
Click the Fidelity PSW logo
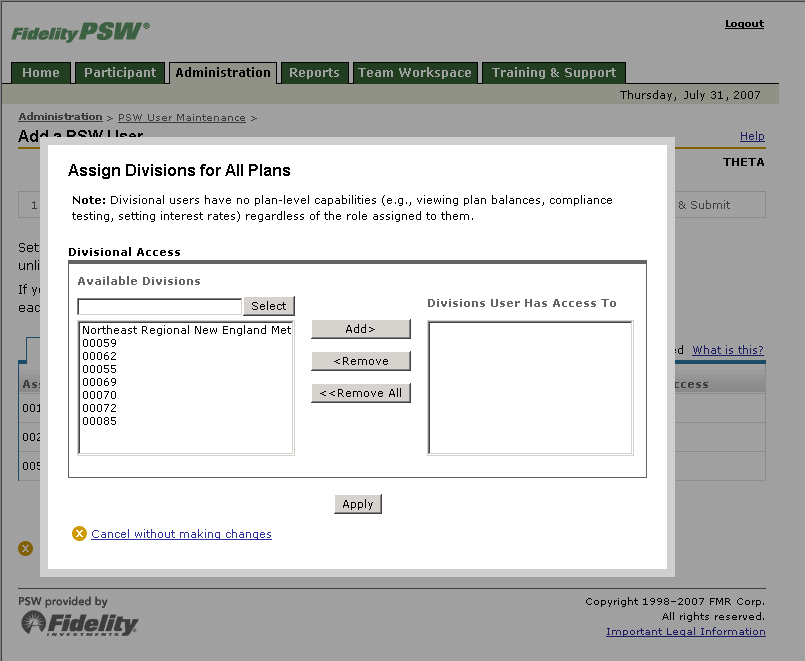(81, 32)
